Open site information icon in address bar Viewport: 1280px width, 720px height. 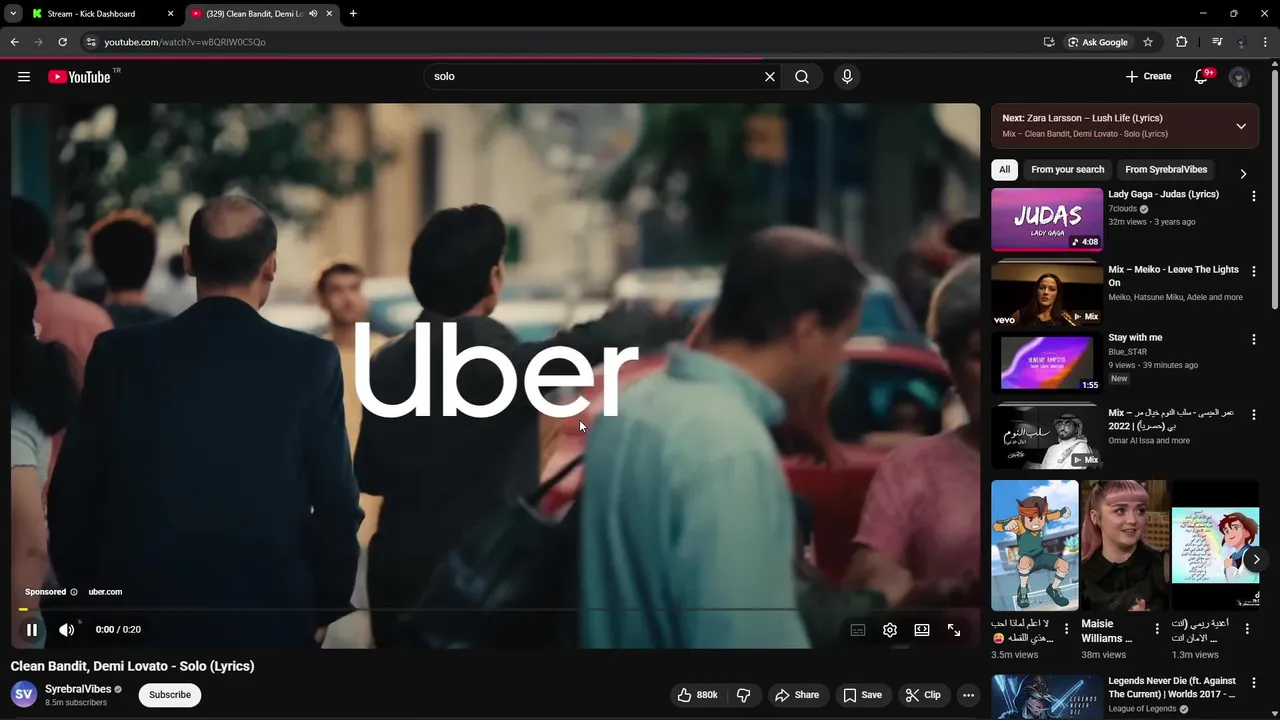91,42
